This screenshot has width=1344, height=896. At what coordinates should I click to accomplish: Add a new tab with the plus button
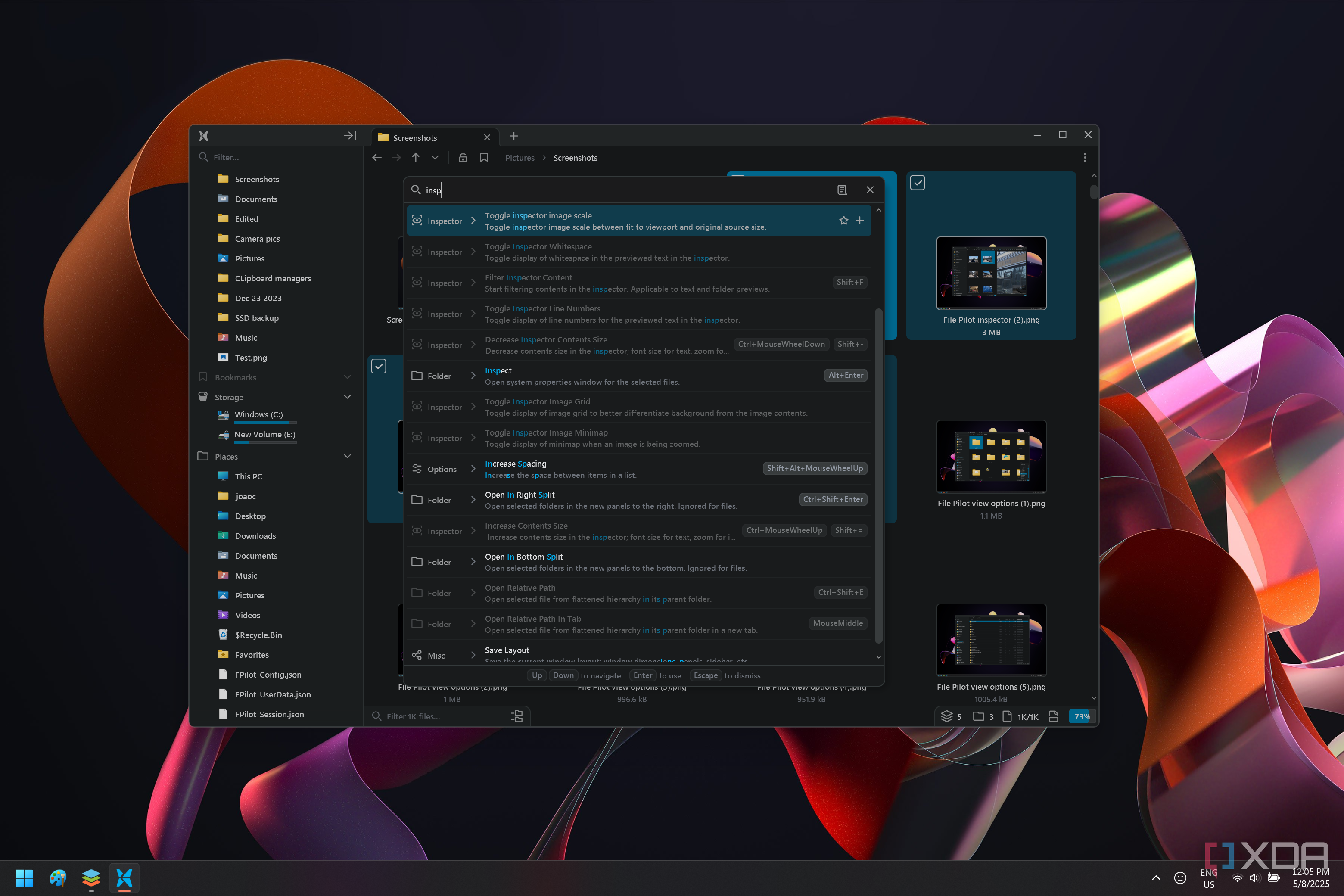point(514,136)
